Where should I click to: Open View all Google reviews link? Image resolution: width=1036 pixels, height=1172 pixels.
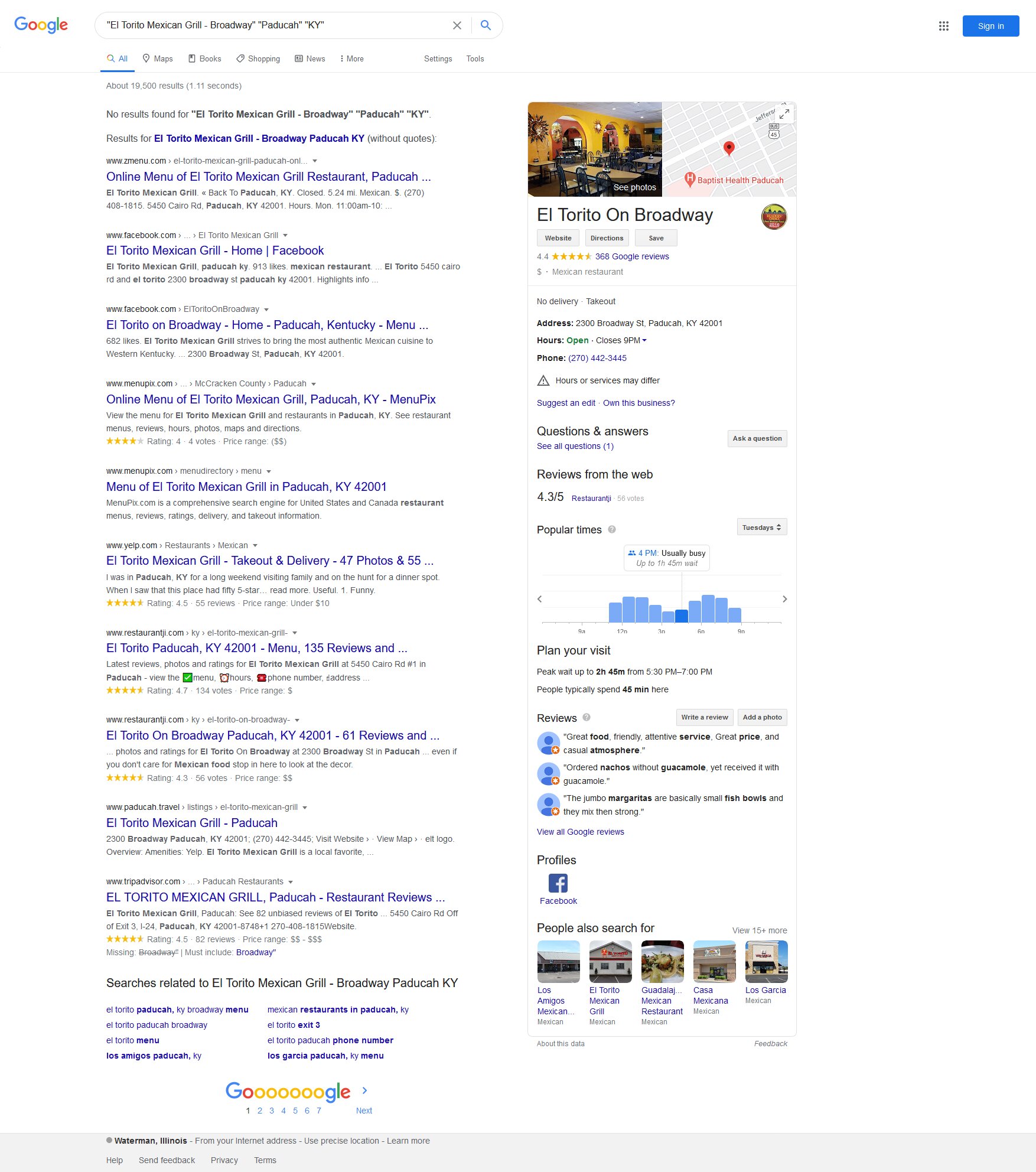tap(580, 832)
